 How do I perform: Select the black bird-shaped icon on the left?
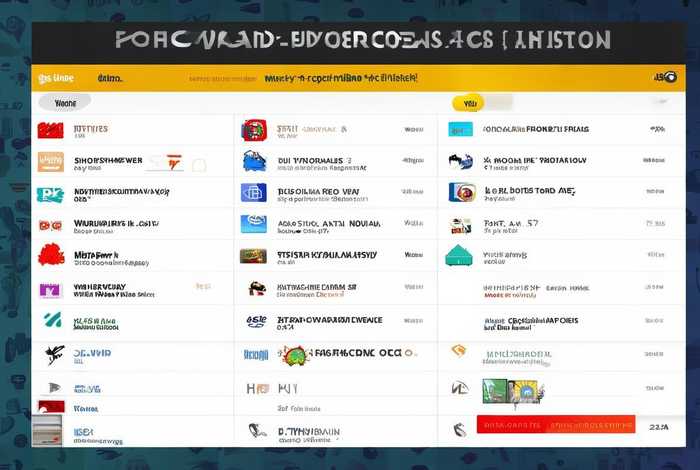pos(53,353)
